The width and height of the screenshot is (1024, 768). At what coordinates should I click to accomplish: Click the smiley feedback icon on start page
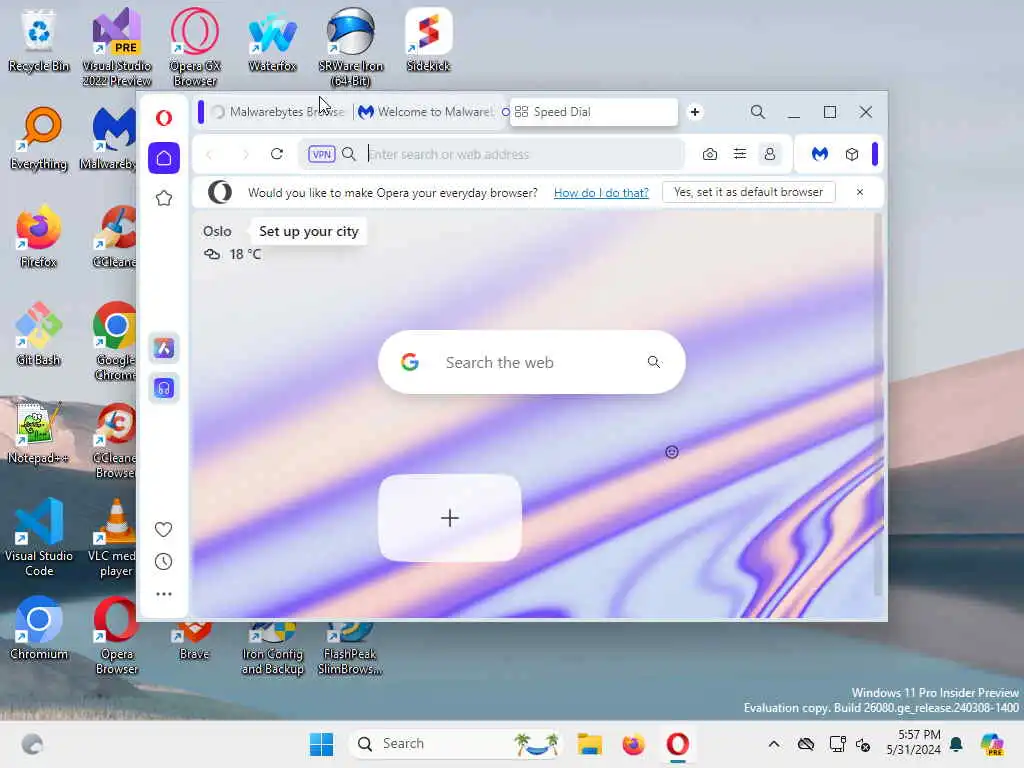tap(672, 452)
